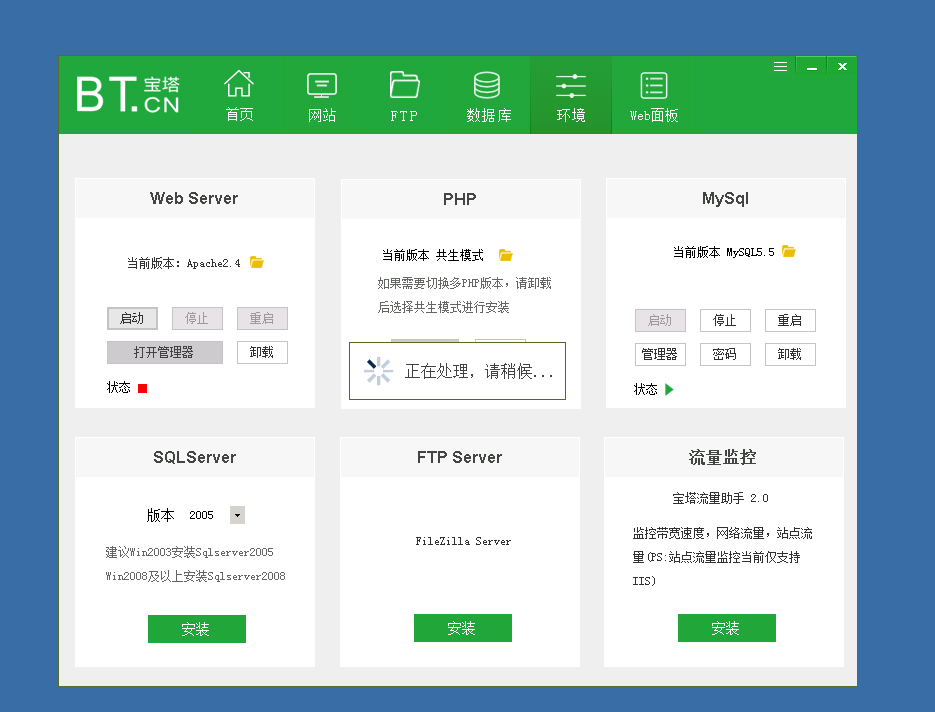The image size is (935, 712).
Task: Click MySql 卸载 uninstall button
Action: pyautogui.click(x=790, y=354)
